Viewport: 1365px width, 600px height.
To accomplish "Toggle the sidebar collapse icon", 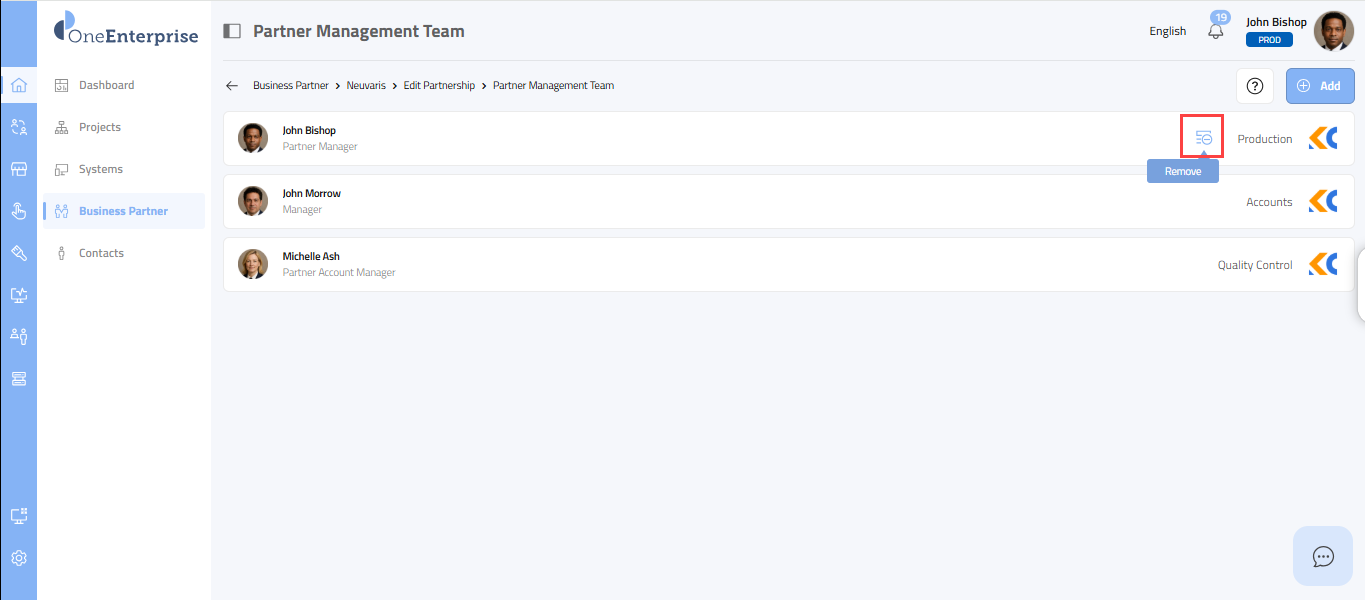I will click(232, 31).
